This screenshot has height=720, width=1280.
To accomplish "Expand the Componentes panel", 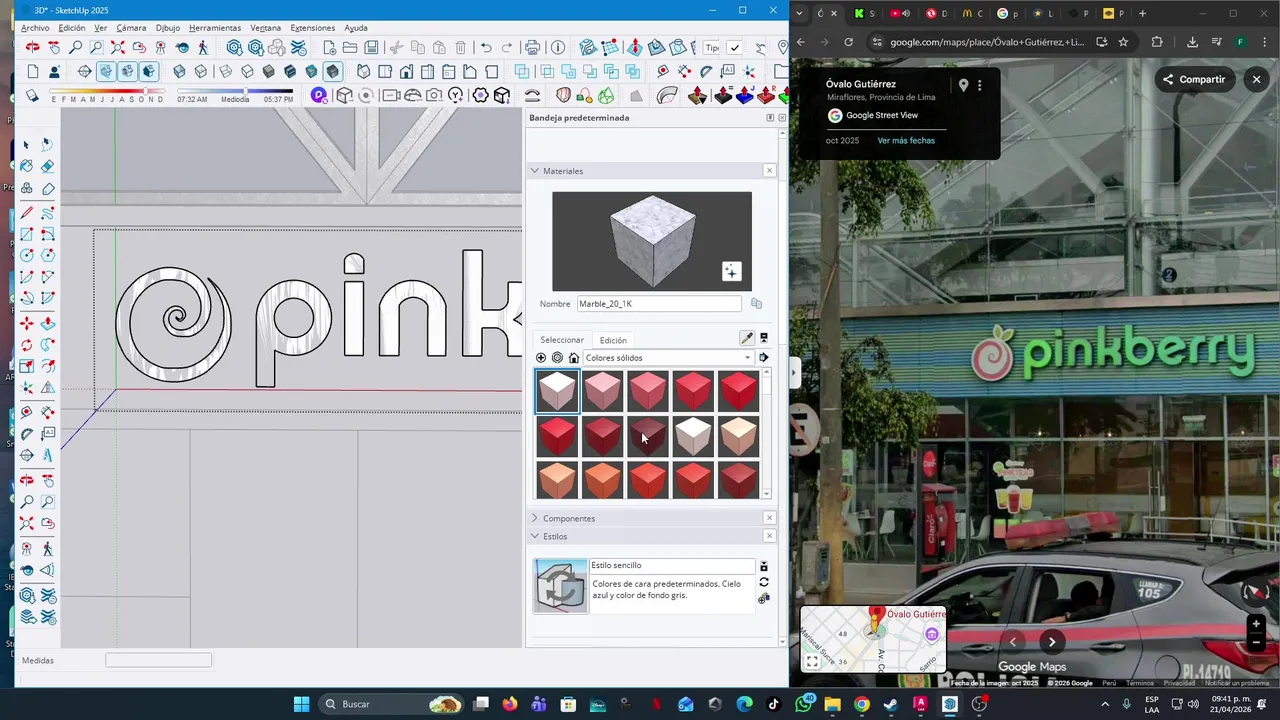I will 535,518.
